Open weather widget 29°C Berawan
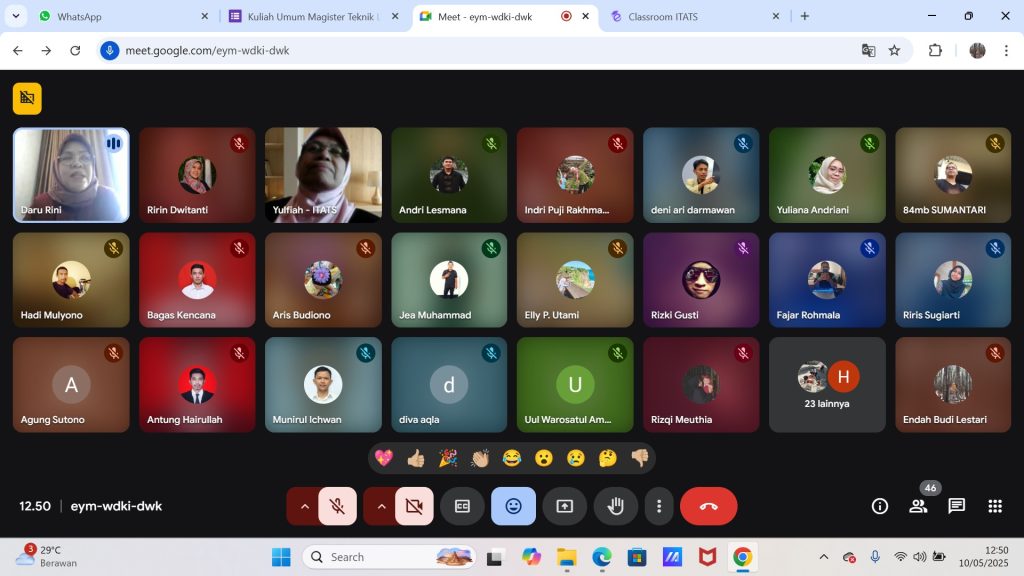Screen dimensions: 1024x576 [x=47, y=556]
